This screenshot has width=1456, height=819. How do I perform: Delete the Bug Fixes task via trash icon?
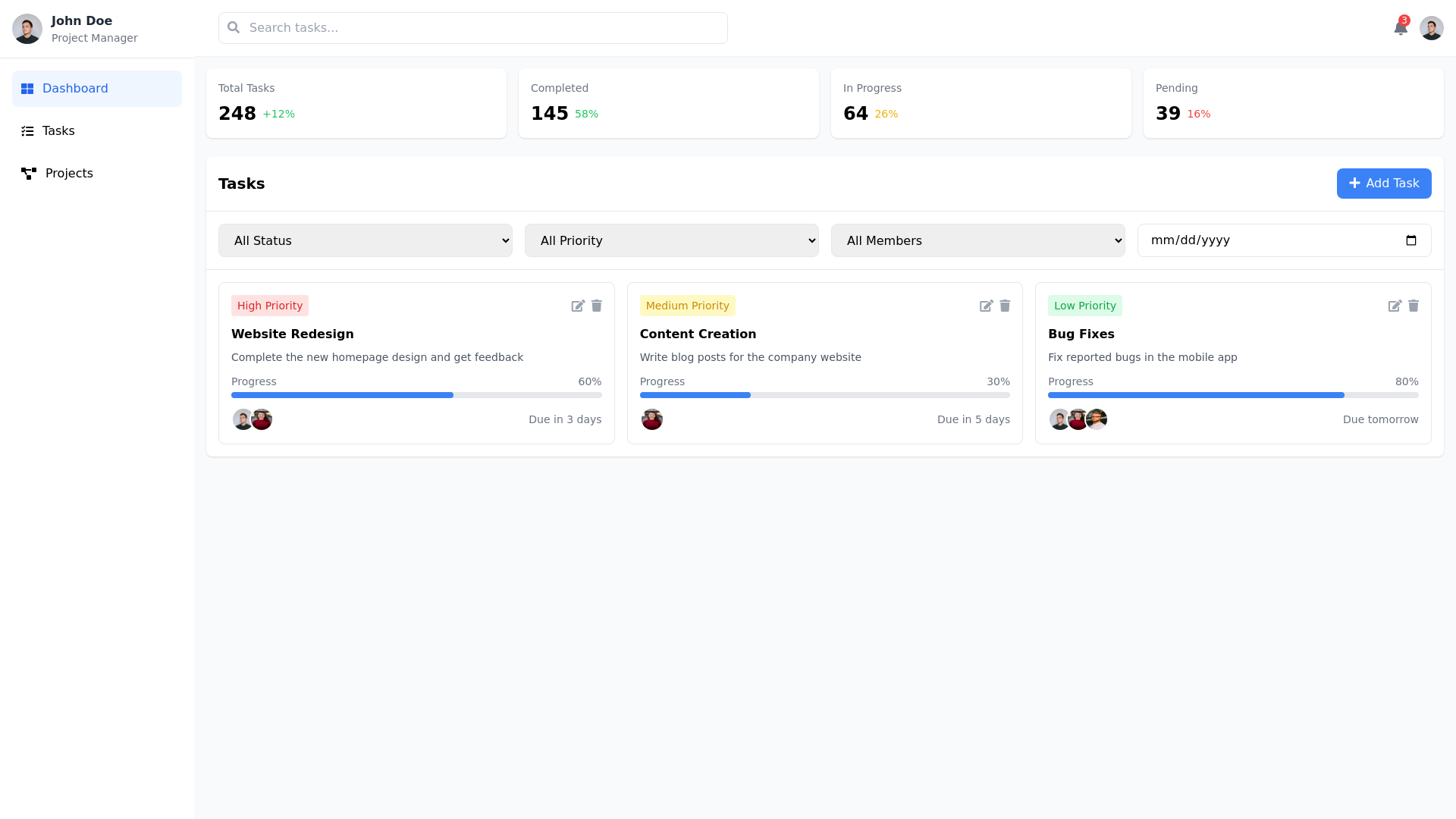tap(1414, 306)
